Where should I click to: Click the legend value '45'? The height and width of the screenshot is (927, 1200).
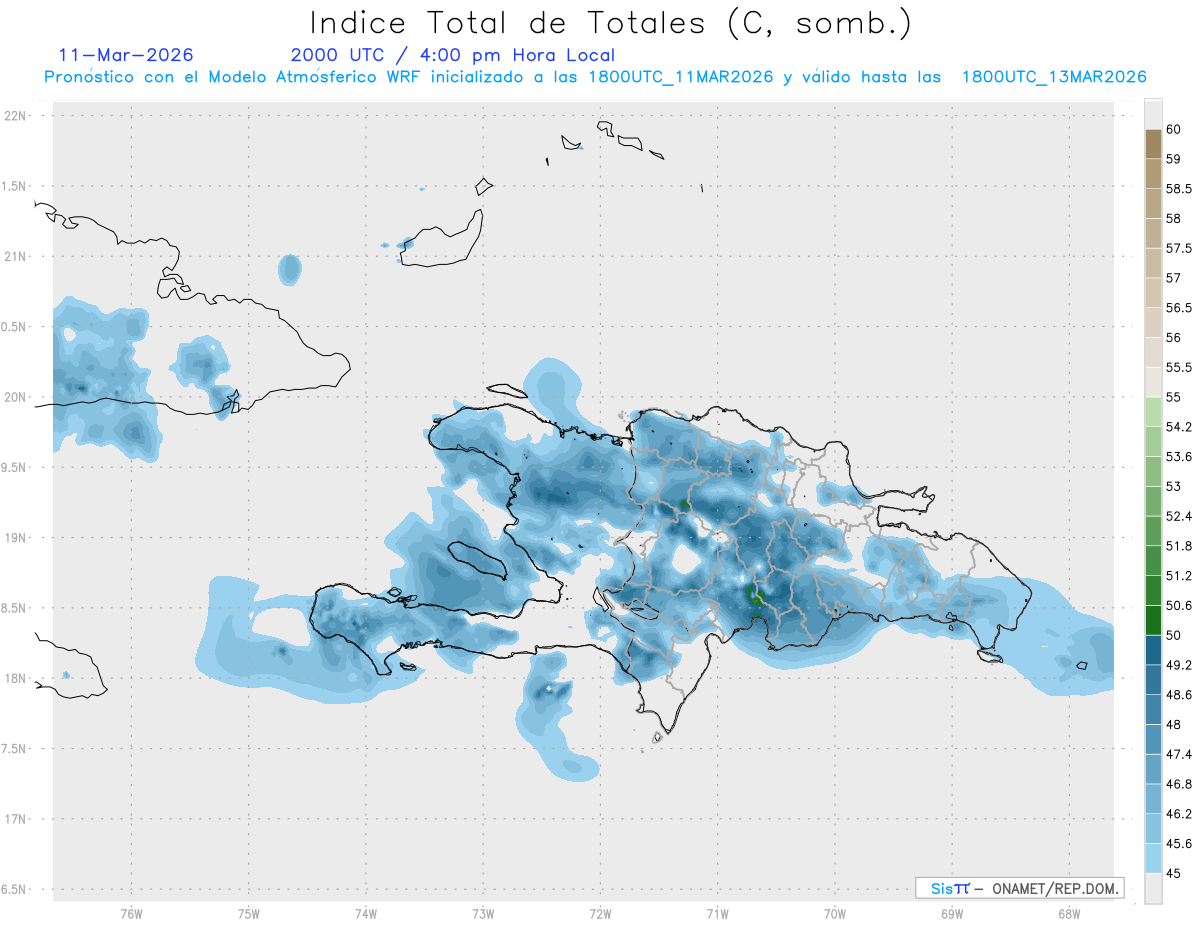pos(1173,873)
